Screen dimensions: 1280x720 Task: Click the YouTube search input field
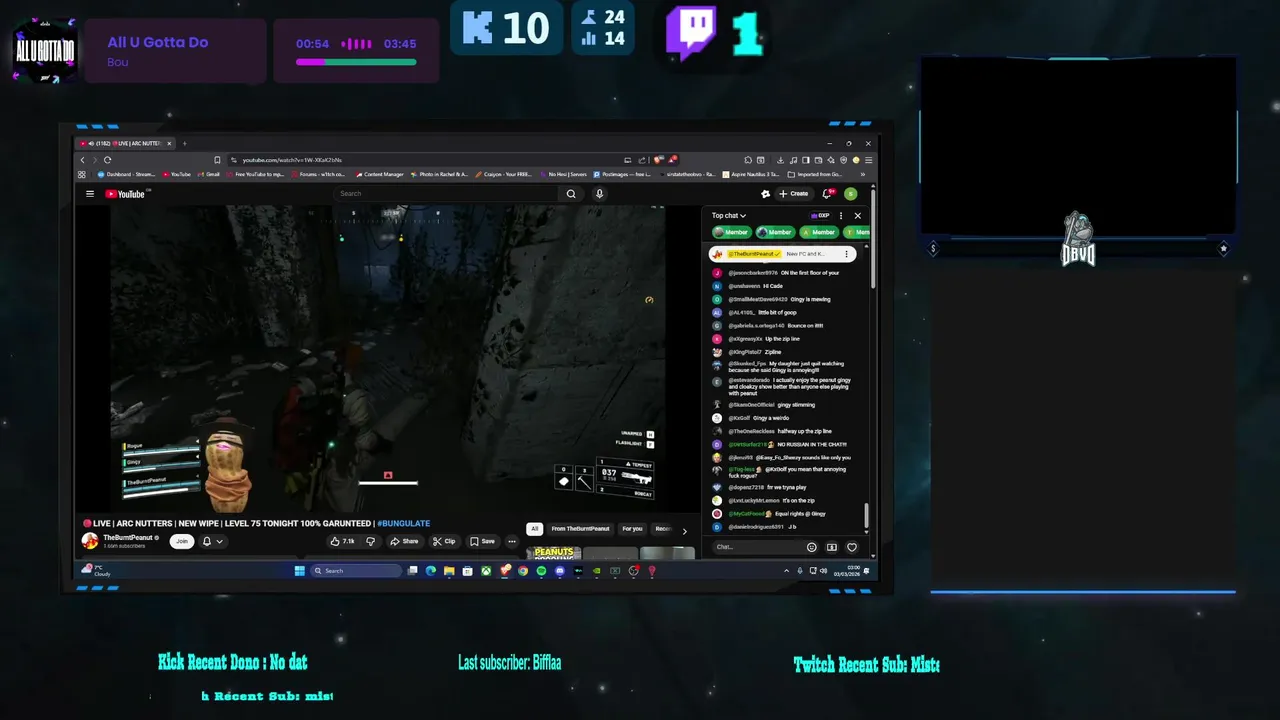447,194
